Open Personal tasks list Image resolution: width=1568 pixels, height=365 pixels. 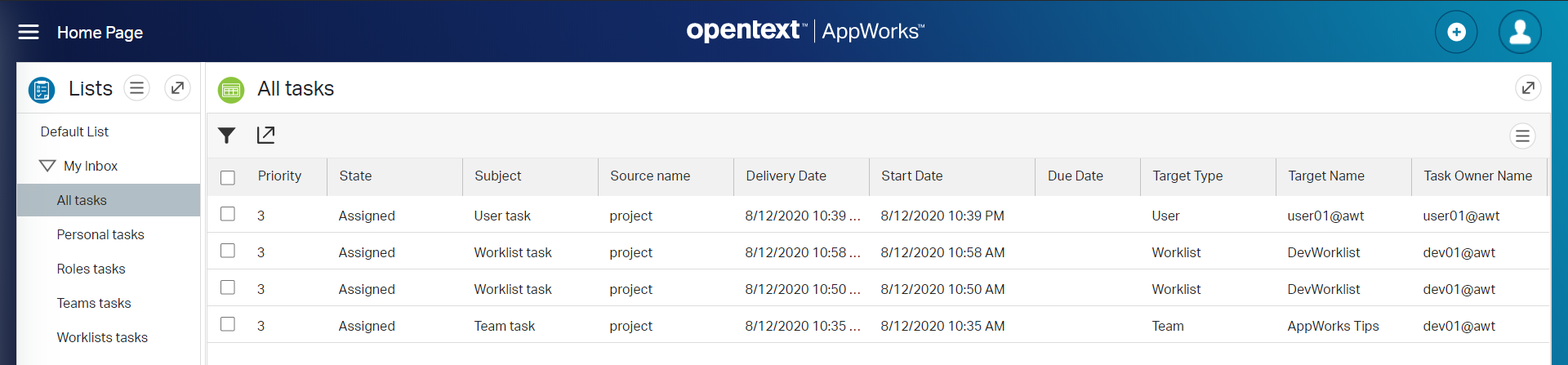point(100,235)
